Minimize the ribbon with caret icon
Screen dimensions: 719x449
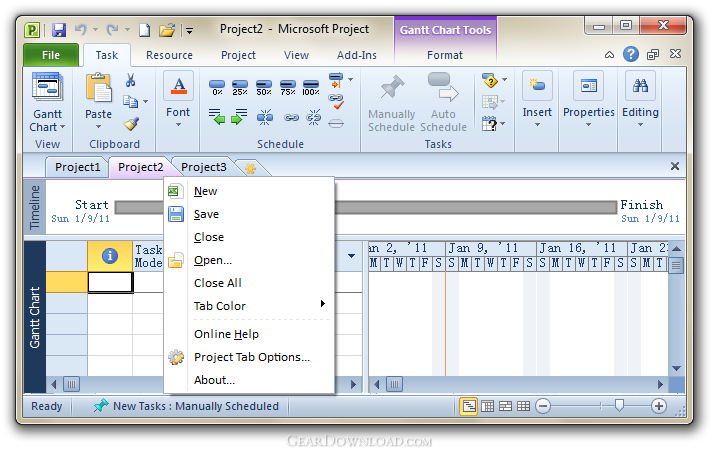pos(609,55)
